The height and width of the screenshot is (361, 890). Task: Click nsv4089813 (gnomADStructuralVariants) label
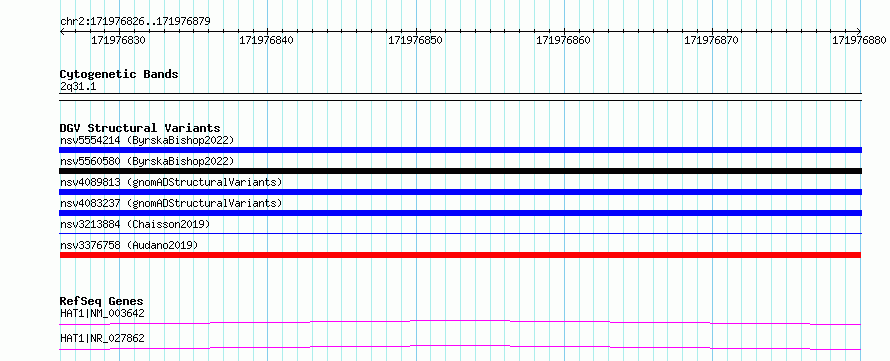pos(171,182)
